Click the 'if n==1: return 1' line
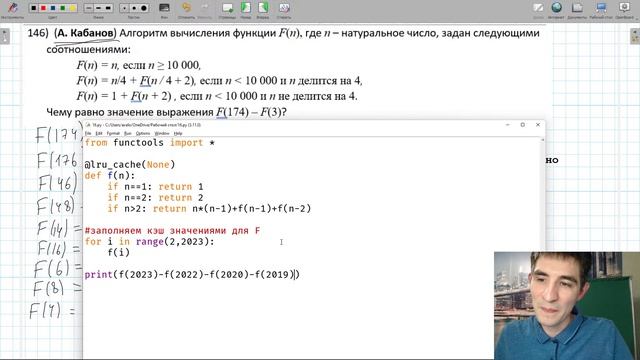The width and height of the screenshot is (640, 360). coord(155,187)
